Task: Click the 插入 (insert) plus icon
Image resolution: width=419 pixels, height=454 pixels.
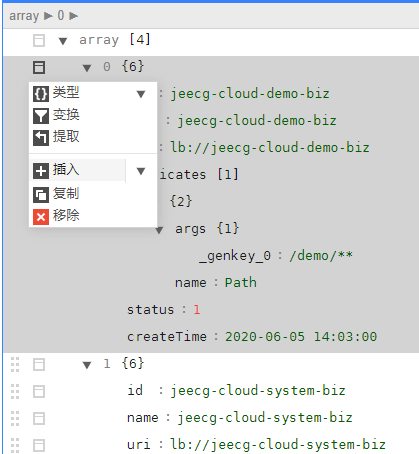Action: click(41, 171)
